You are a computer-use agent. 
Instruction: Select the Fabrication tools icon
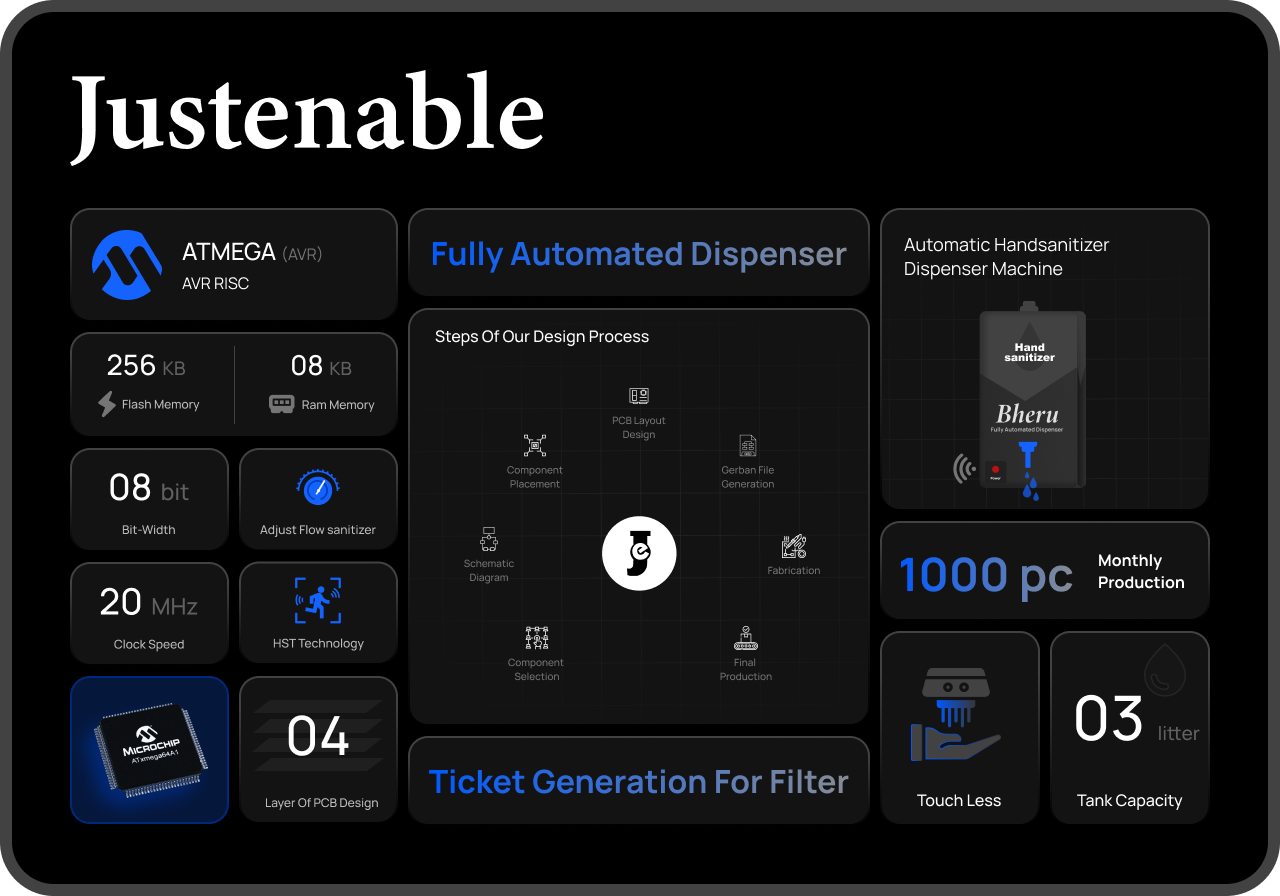pos(794,547)
